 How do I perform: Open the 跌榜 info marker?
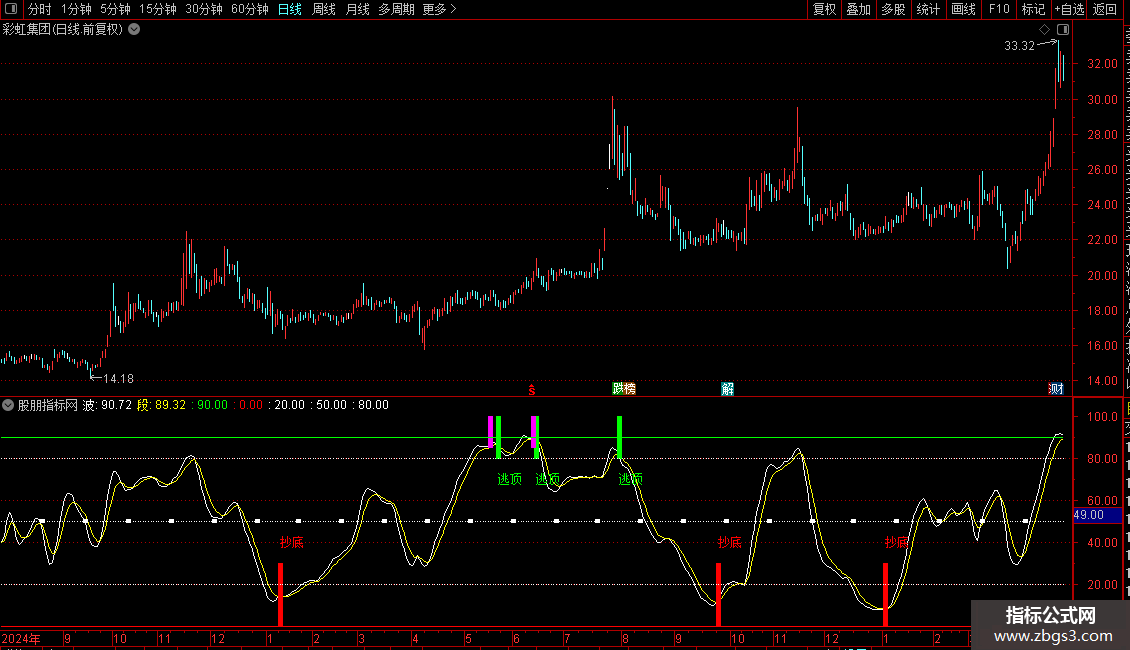(x=624, y=389)
